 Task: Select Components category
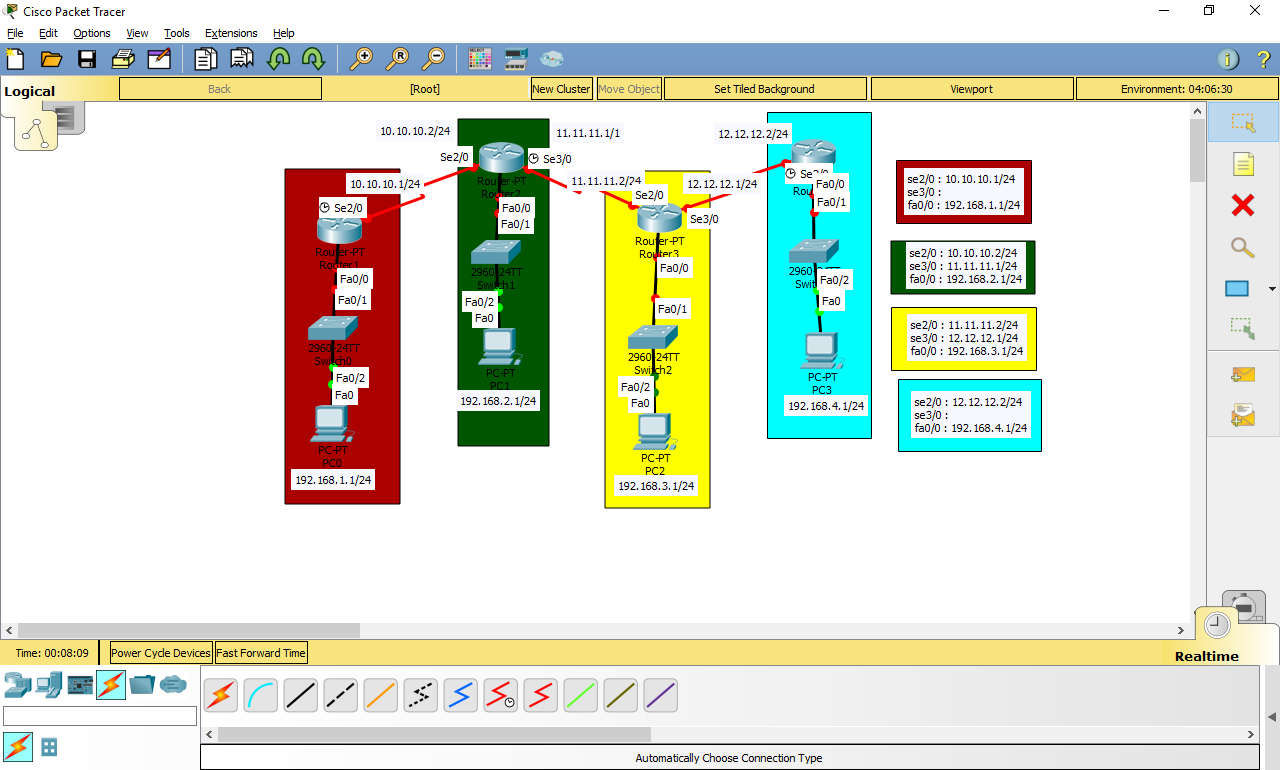coord(80,685)
